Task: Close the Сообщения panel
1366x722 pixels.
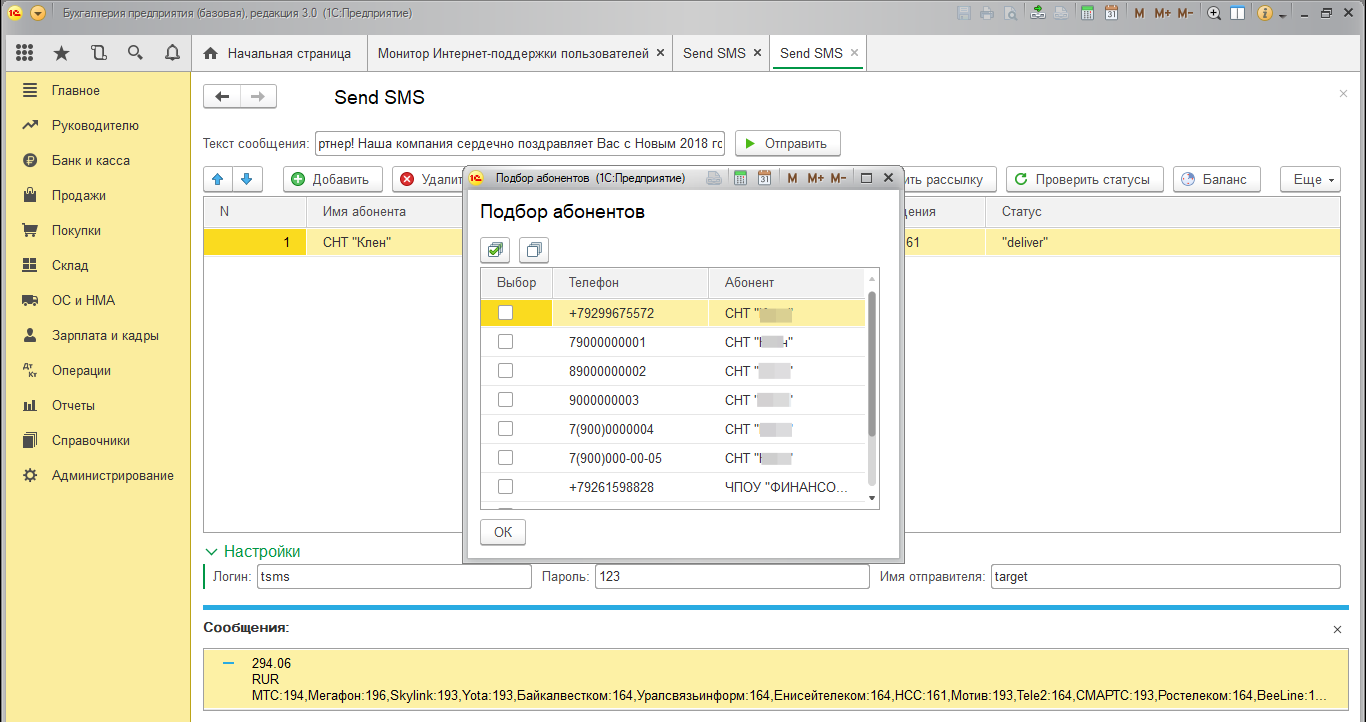Action: pyautogui.click(x=1338, y=629)
